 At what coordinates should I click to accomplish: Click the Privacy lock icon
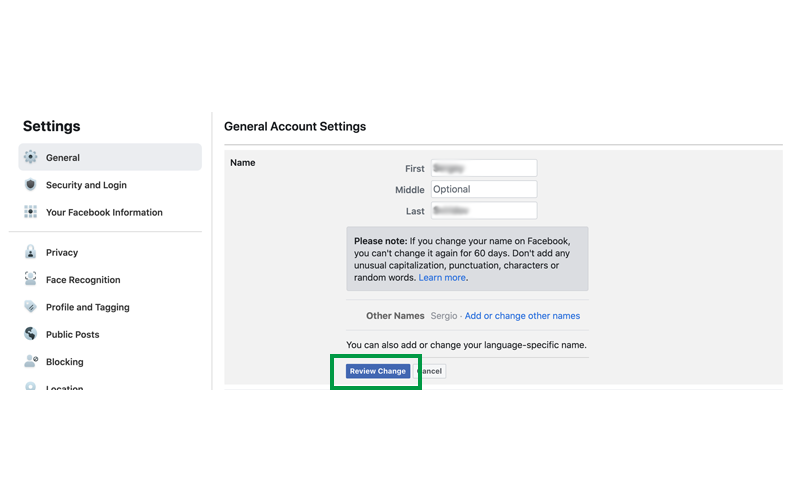(x=31, y=252)
